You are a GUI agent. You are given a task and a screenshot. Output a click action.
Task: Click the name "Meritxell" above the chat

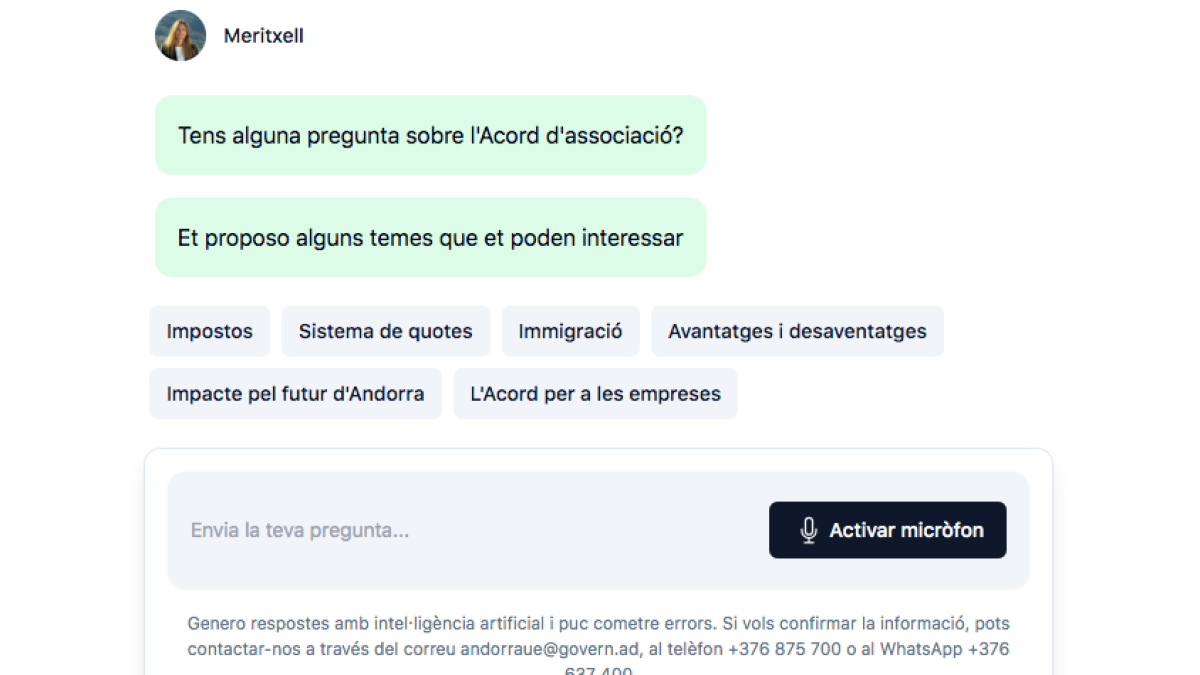(263, 35)
